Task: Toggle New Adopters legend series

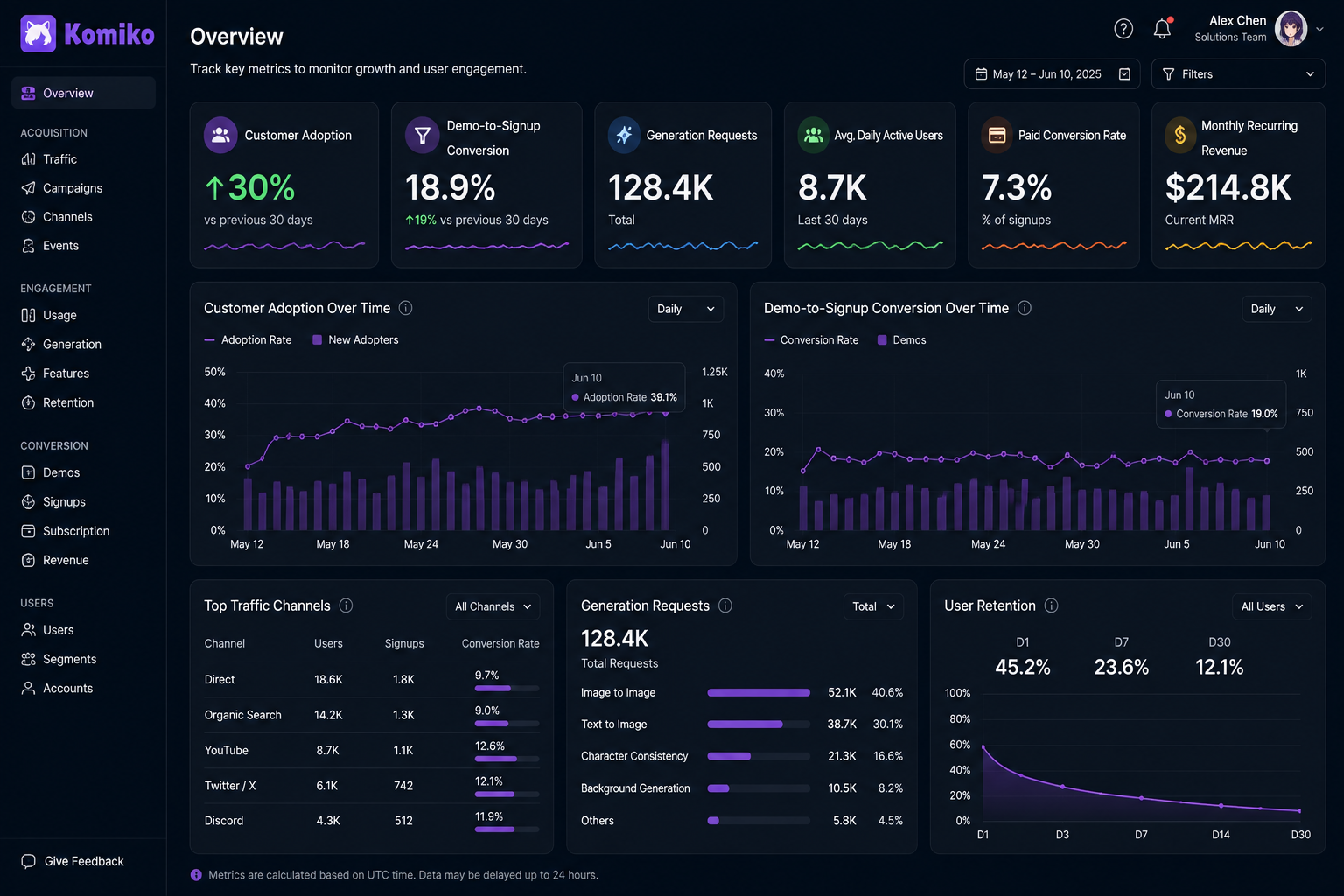Action: pos(355,340)
